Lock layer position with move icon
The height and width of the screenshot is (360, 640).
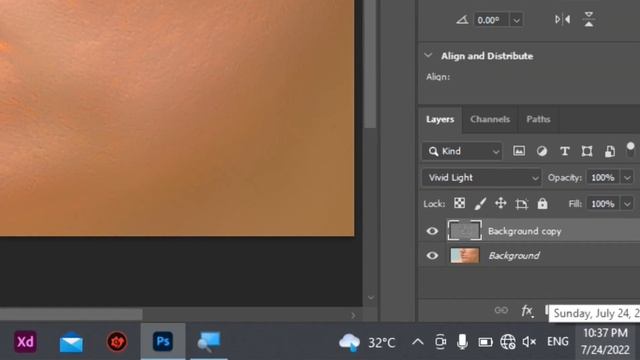(x=500, y=203)
